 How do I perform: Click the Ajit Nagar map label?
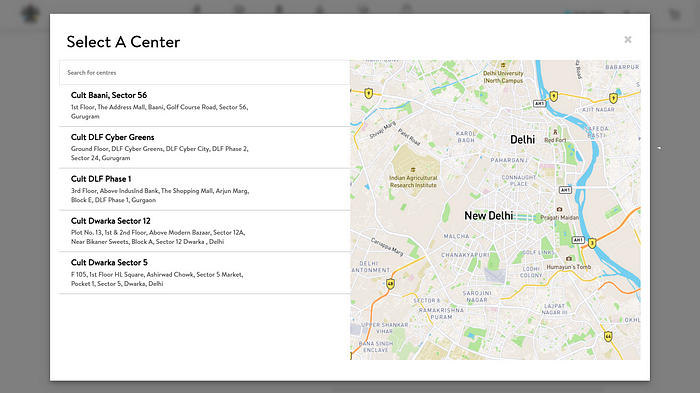598,109
